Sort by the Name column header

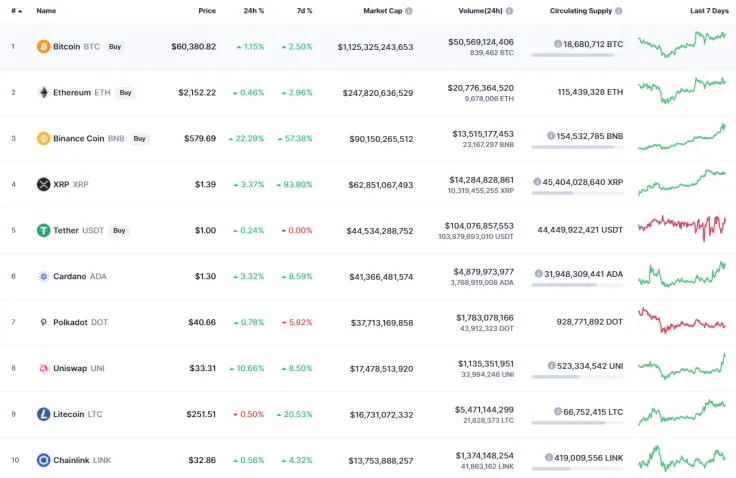[46, 11]
